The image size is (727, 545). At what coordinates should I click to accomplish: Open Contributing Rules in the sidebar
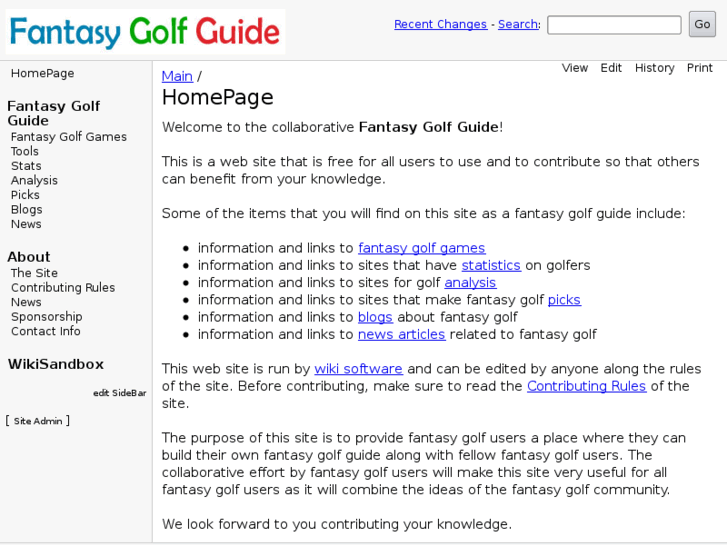[x=63, y=288]
